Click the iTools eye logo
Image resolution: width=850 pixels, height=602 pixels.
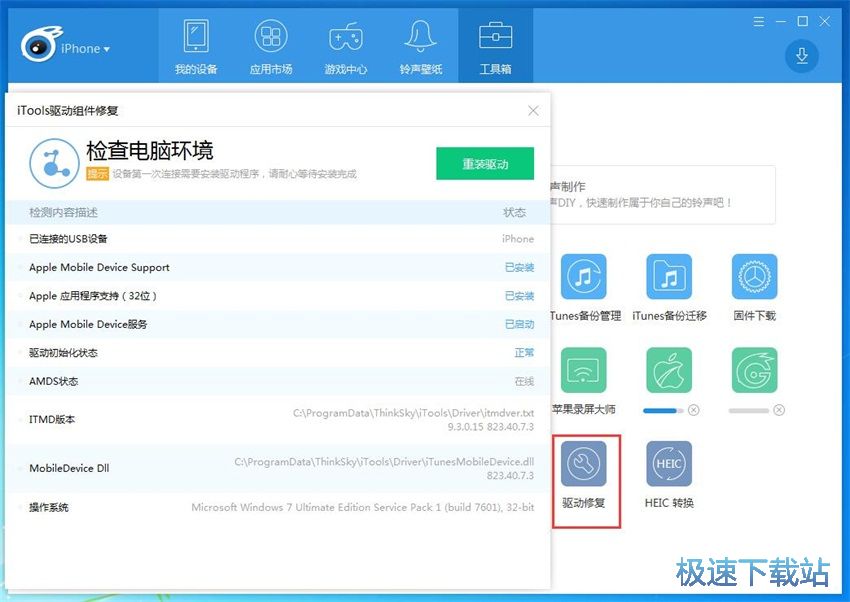point(40,44)
